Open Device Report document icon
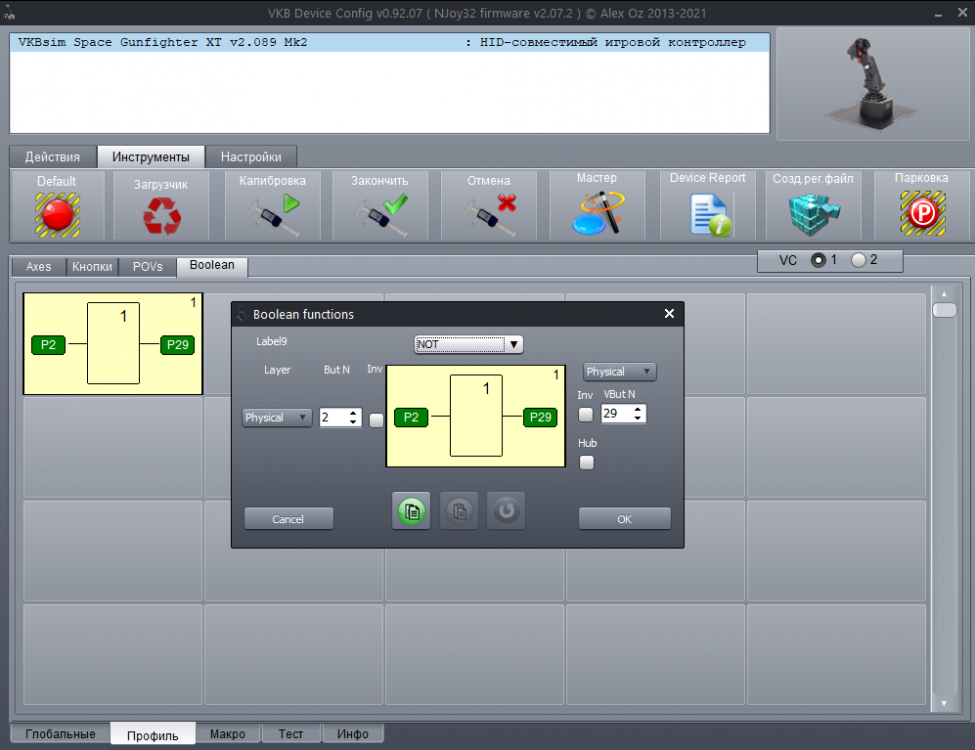The width and height of the screenshot is (975, 750). pos(710,215)
